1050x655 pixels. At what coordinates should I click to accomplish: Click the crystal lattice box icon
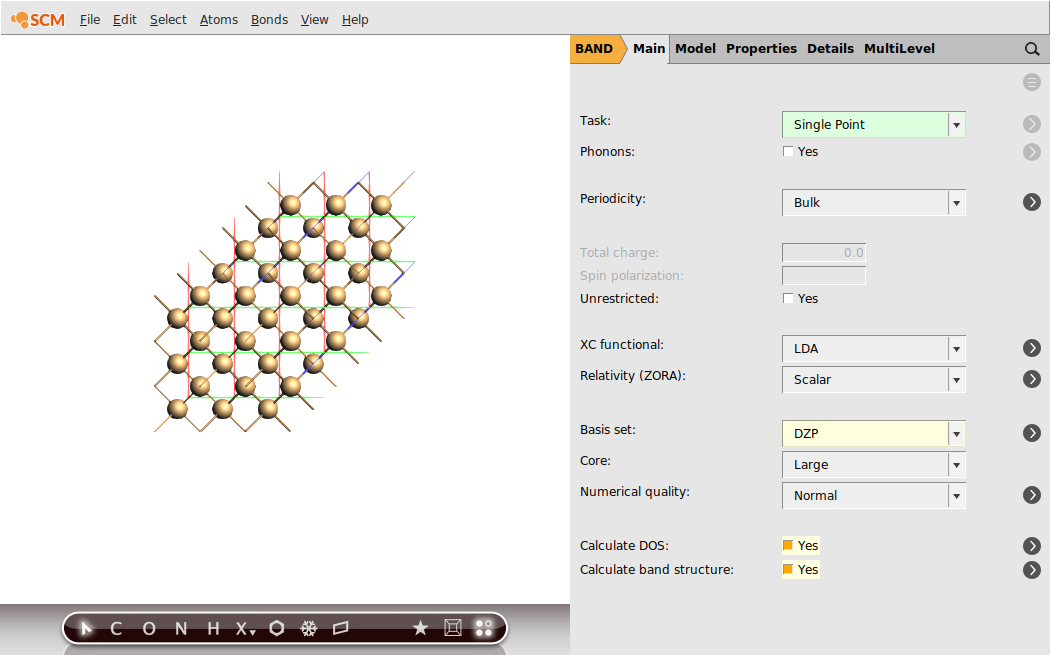coord(452,628)
